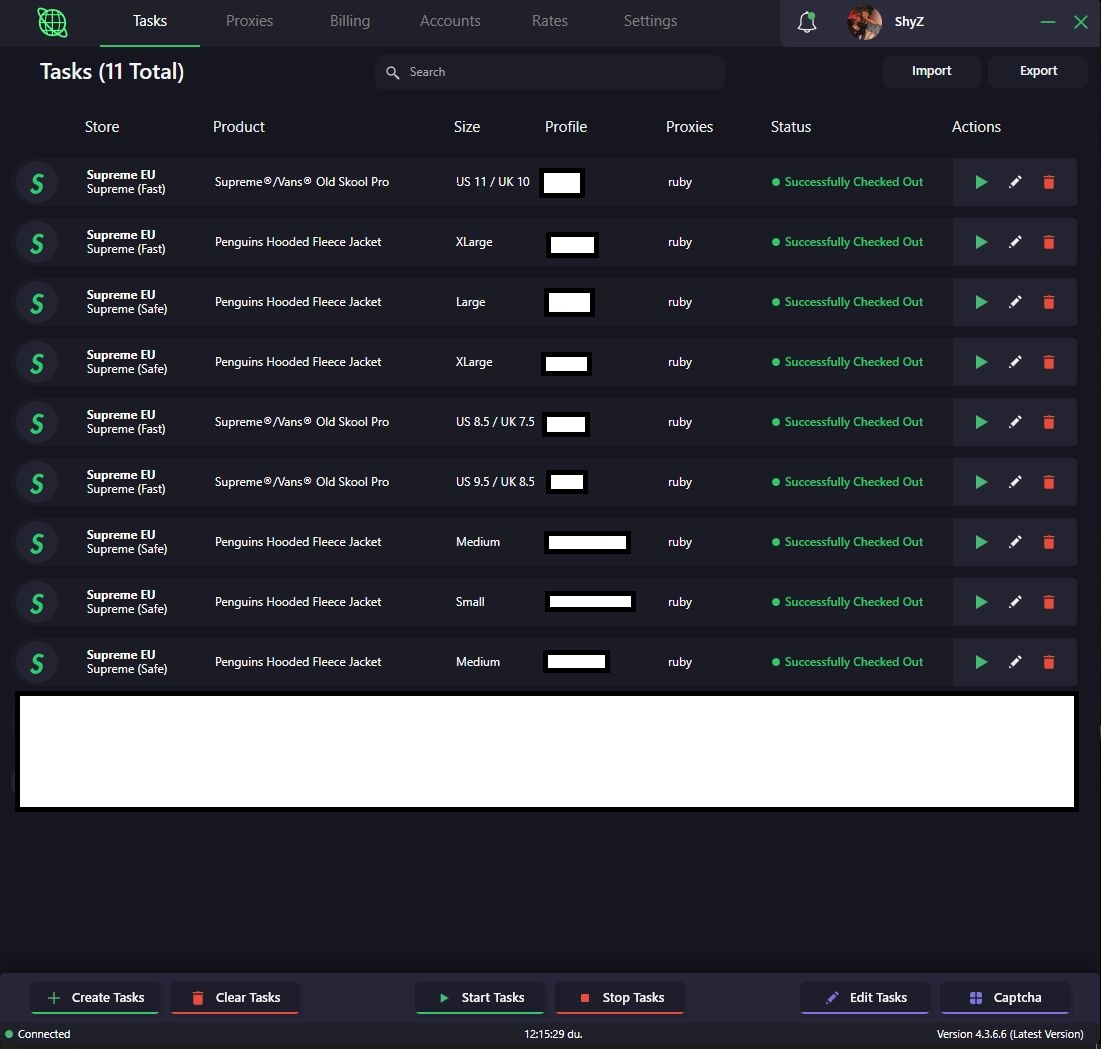Minimize the window with the green dash
Viewport: 1101px width, 1049px height.
[x=1048, y=22]
